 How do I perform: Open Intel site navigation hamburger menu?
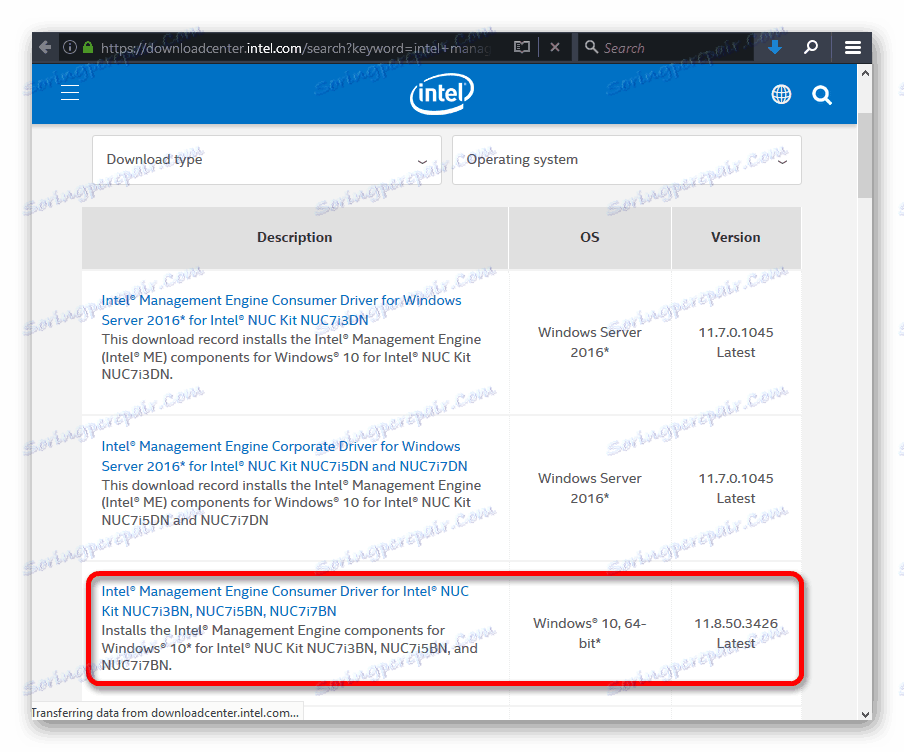coord(69,91)
